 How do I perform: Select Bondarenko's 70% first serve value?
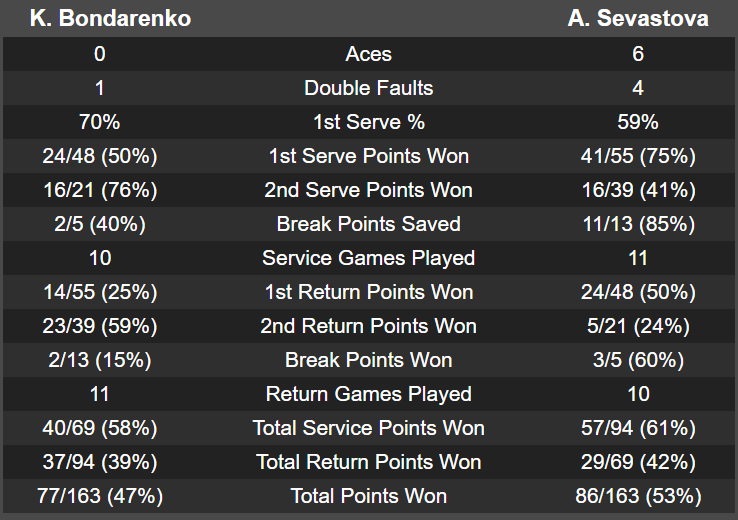(100, 122)
